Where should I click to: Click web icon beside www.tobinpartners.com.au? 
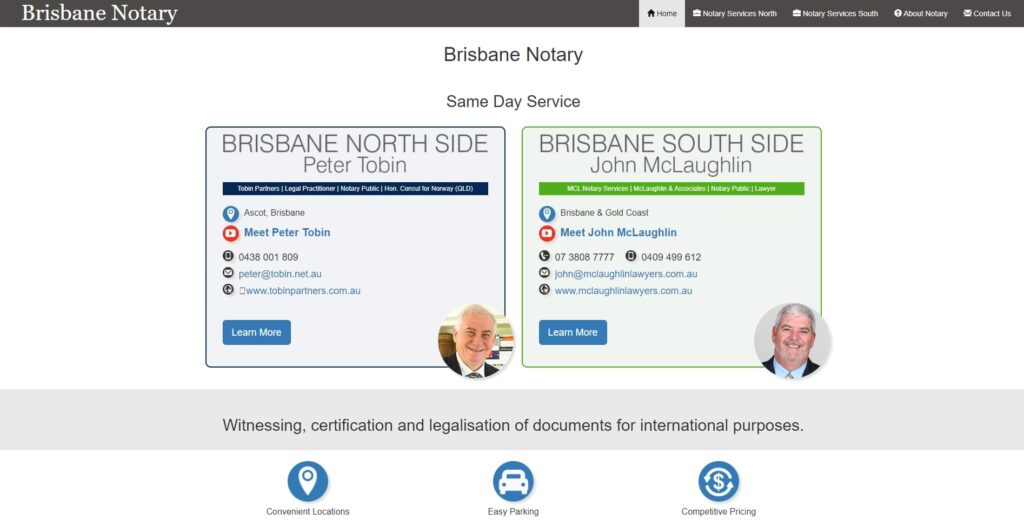[x=228, y=289]
